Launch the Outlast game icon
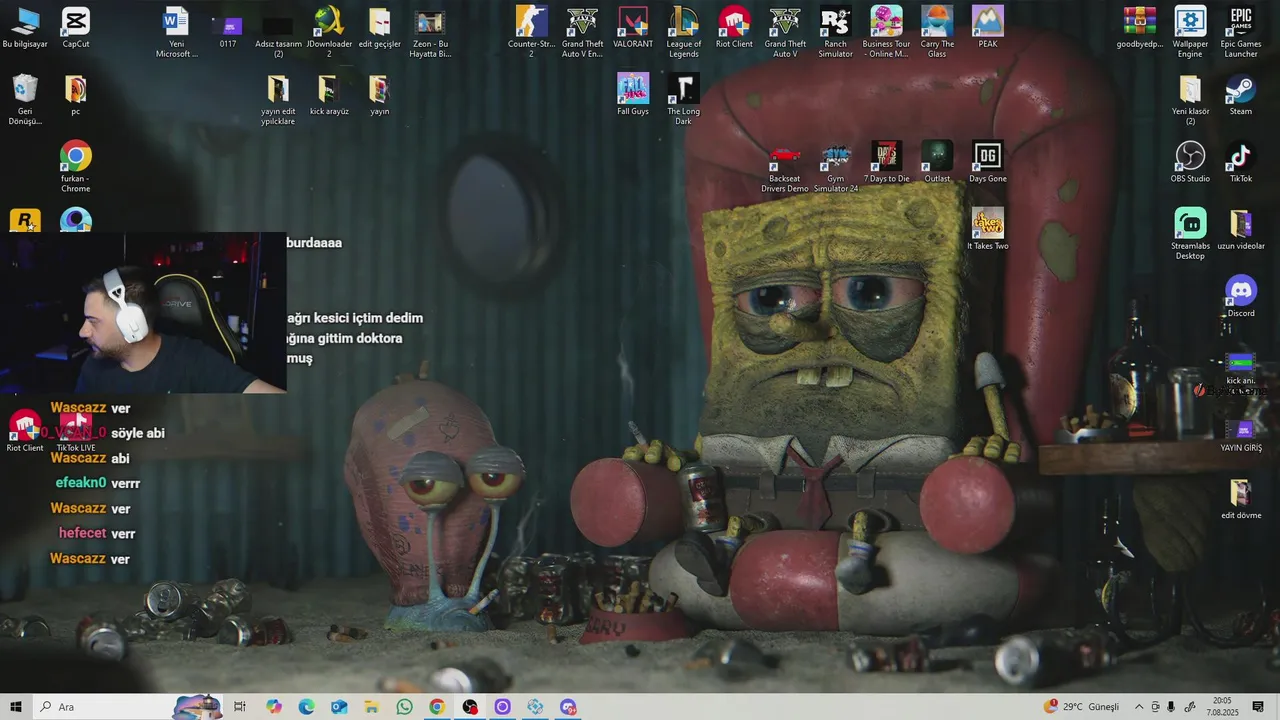Viewport: 1280px width, 720px height. point(937,163)
